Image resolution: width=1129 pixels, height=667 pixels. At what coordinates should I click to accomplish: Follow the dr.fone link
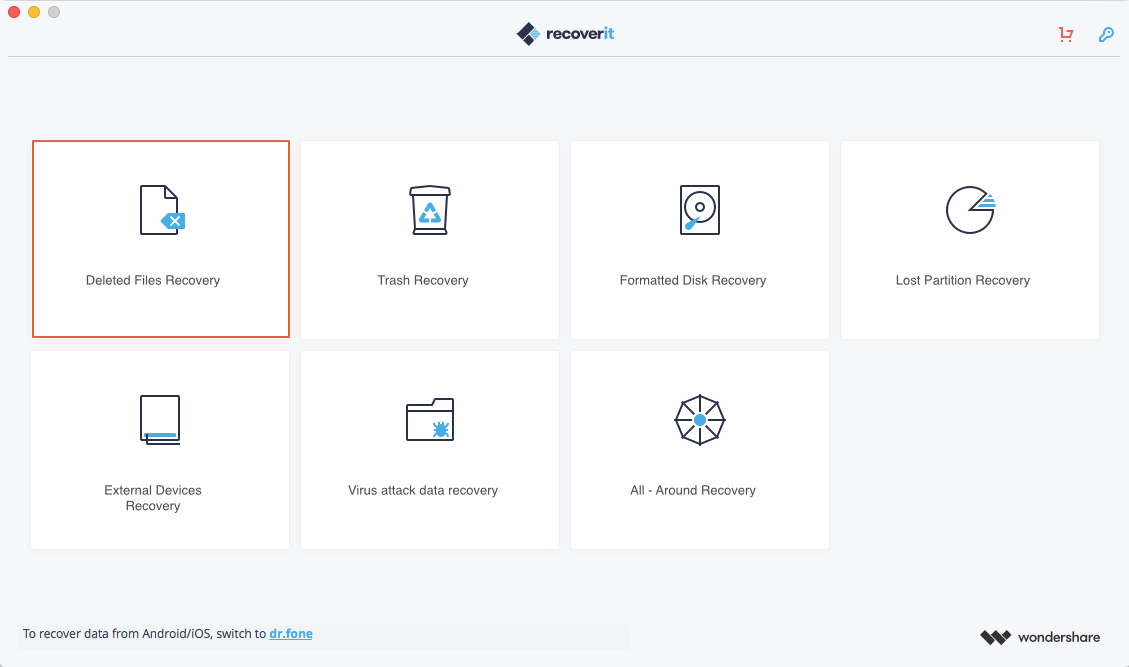point(291,634)
